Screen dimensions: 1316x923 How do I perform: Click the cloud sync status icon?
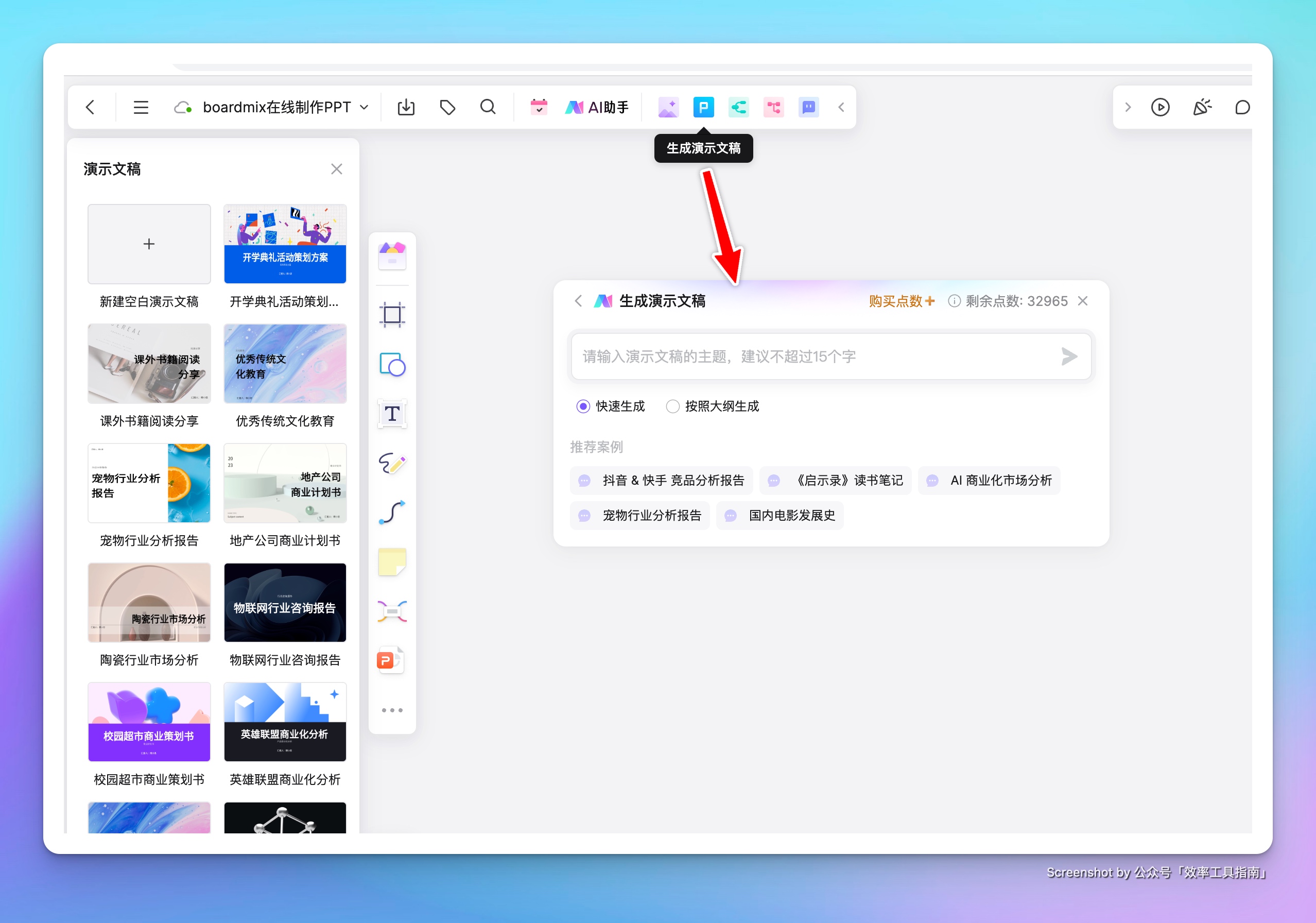click(x=183, y=107)
